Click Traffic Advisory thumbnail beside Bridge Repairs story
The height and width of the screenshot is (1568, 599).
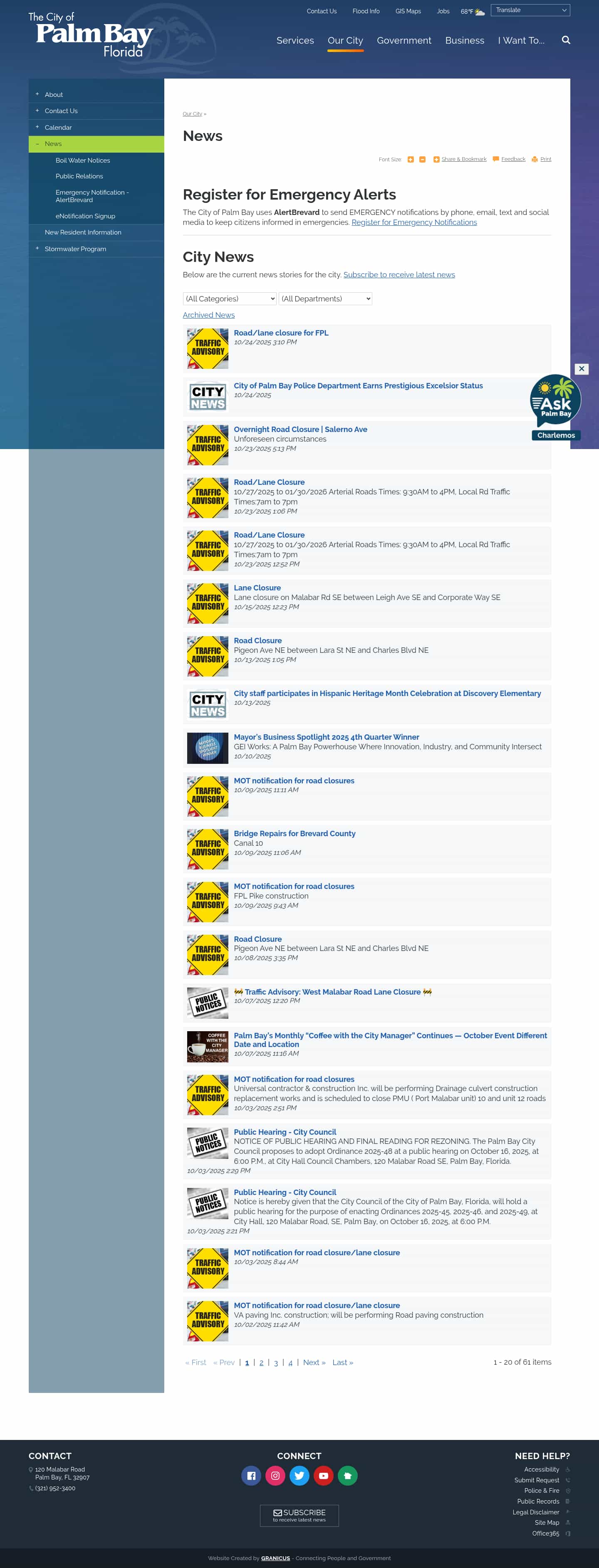208,849
